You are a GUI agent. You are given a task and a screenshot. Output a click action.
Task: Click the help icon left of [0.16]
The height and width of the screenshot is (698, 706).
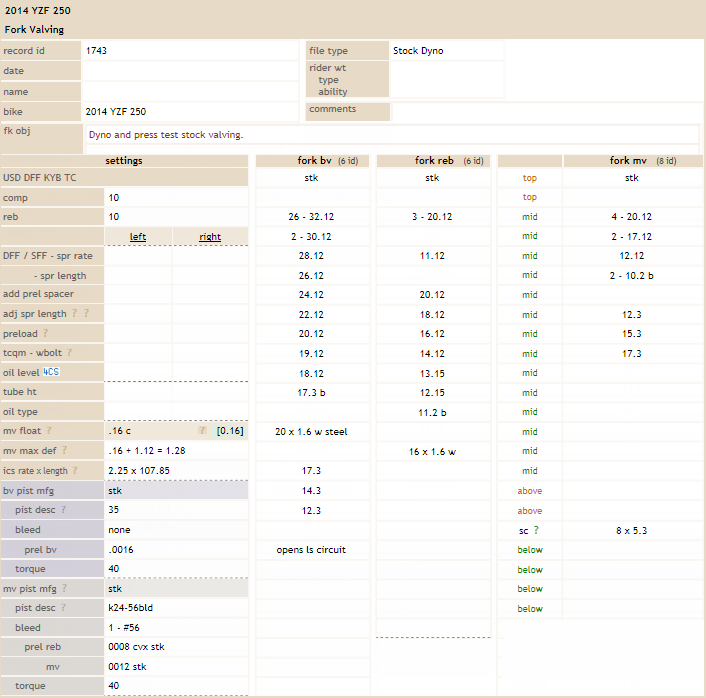pos(202,431)
